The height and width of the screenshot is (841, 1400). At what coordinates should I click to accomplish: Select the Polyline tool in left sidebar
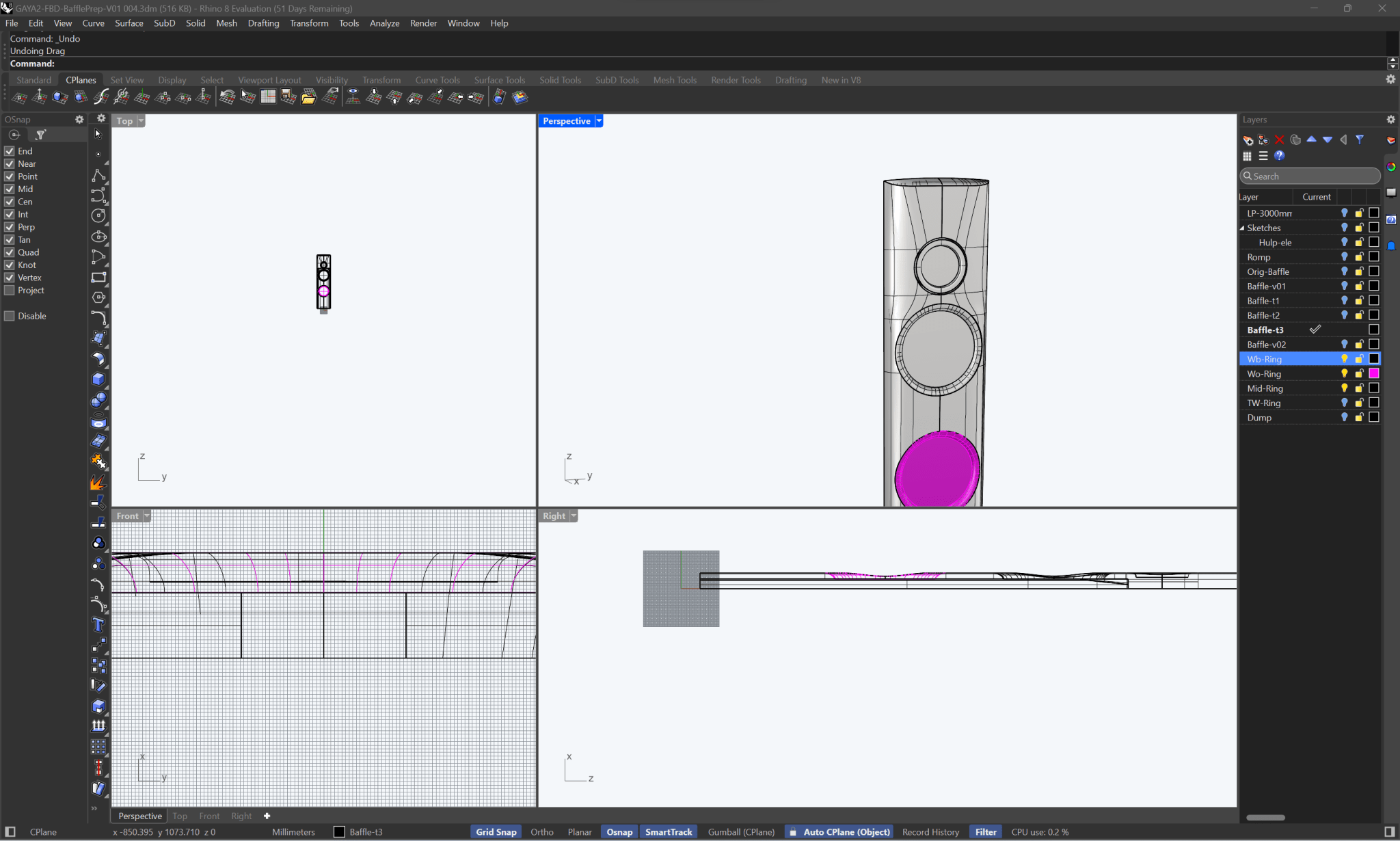[98, 175]
